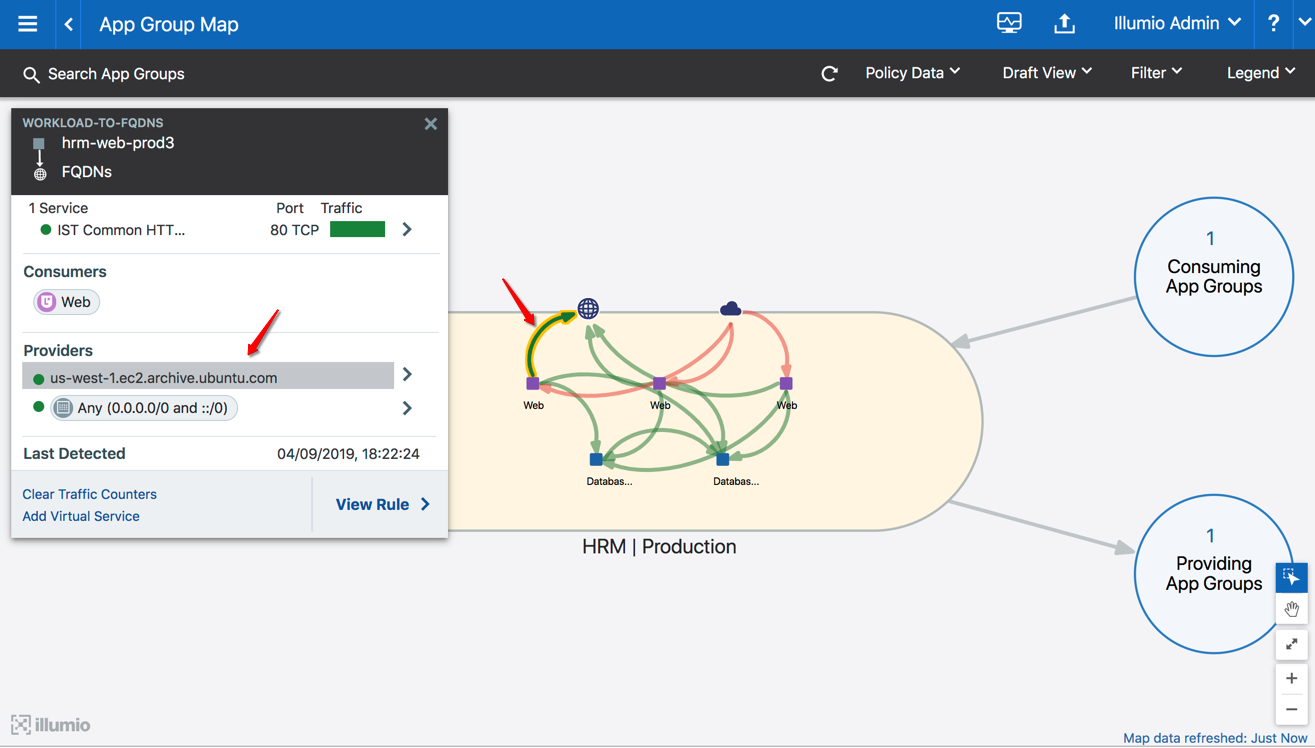Viewport: 1315px width, 748px height.
Task: Select the right Web workload node
Action: [x=786, y=384]
